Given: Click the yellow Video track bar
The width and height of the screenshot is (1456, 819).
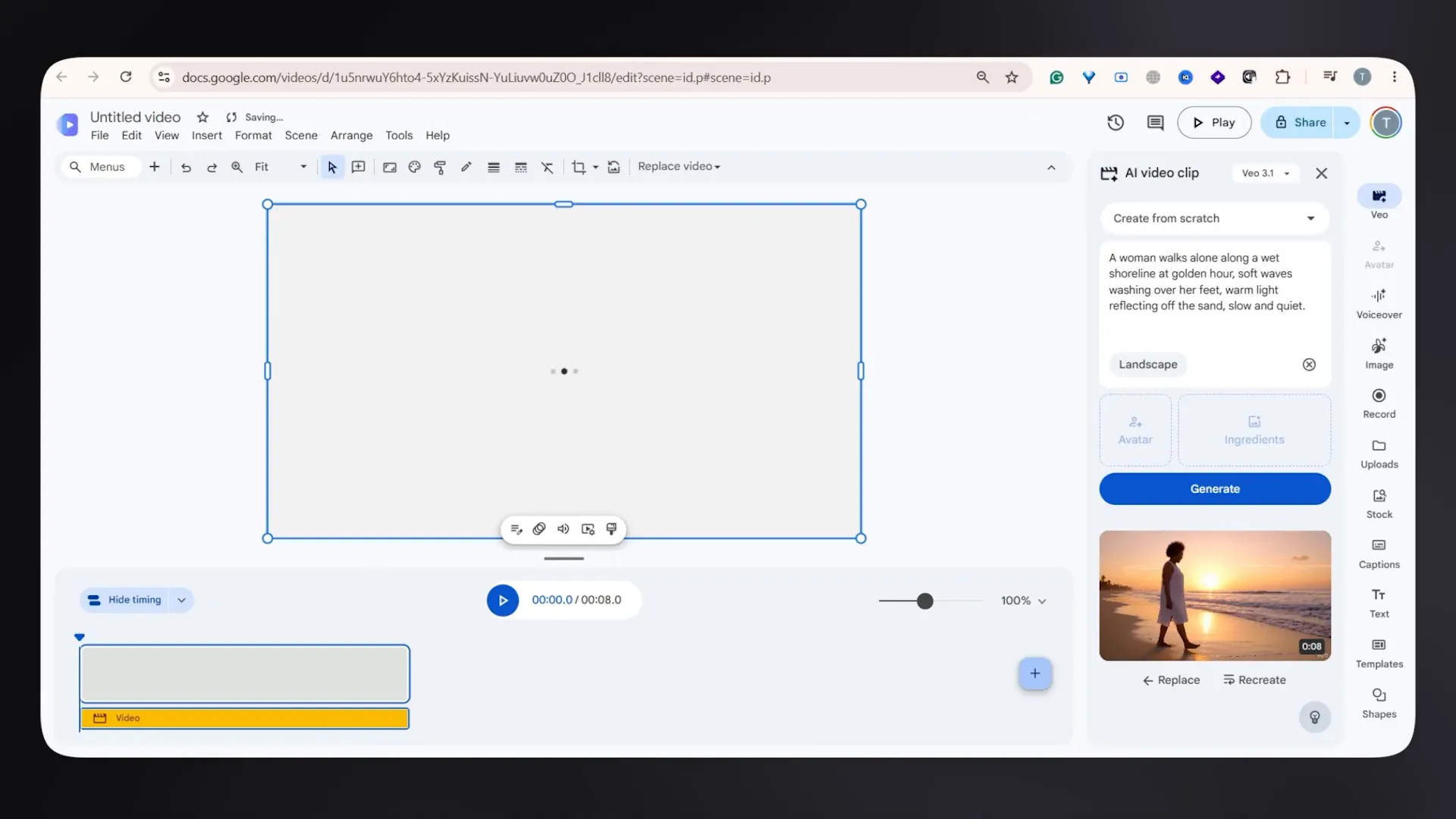Looking at the screenshot, I should pyautogui.click(x=244, y=718).
